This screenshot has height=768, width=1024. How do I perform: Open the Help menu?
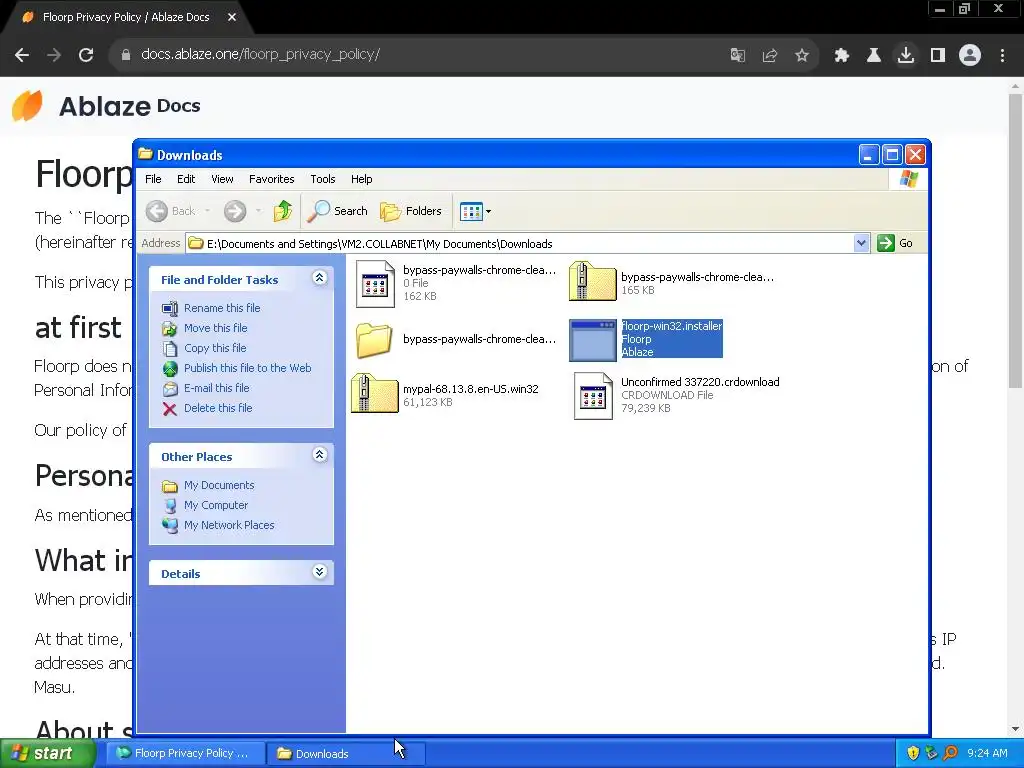[x=361, y=179]
